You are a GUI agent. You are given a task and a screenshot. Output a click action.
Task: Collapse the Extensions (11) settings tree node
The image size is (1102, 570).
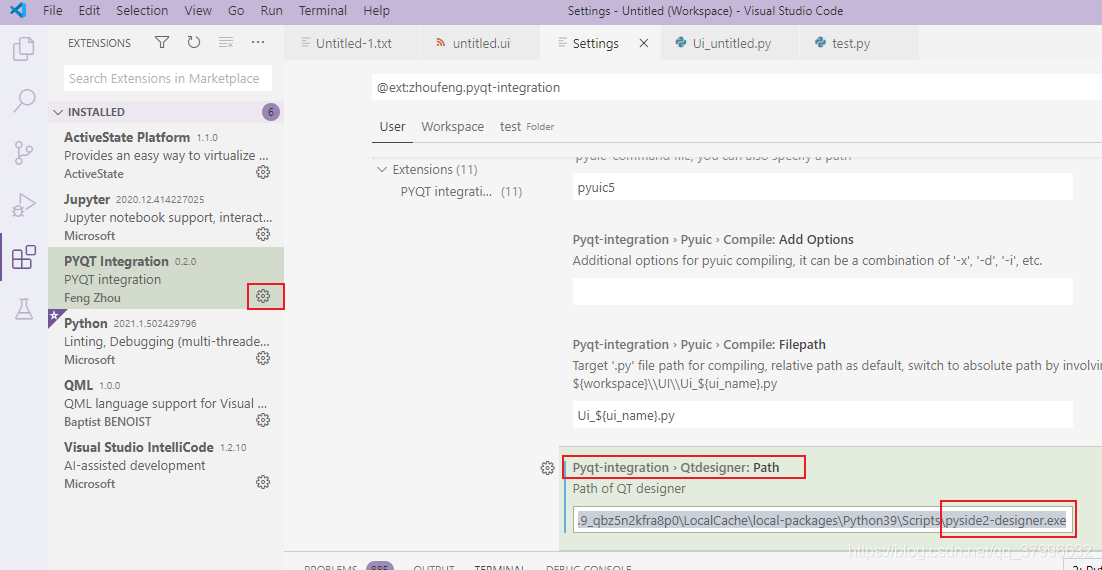click(382, 169)
